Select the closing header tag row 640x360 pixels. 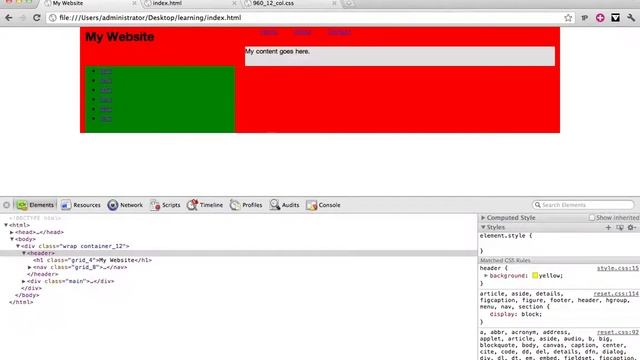42,274
